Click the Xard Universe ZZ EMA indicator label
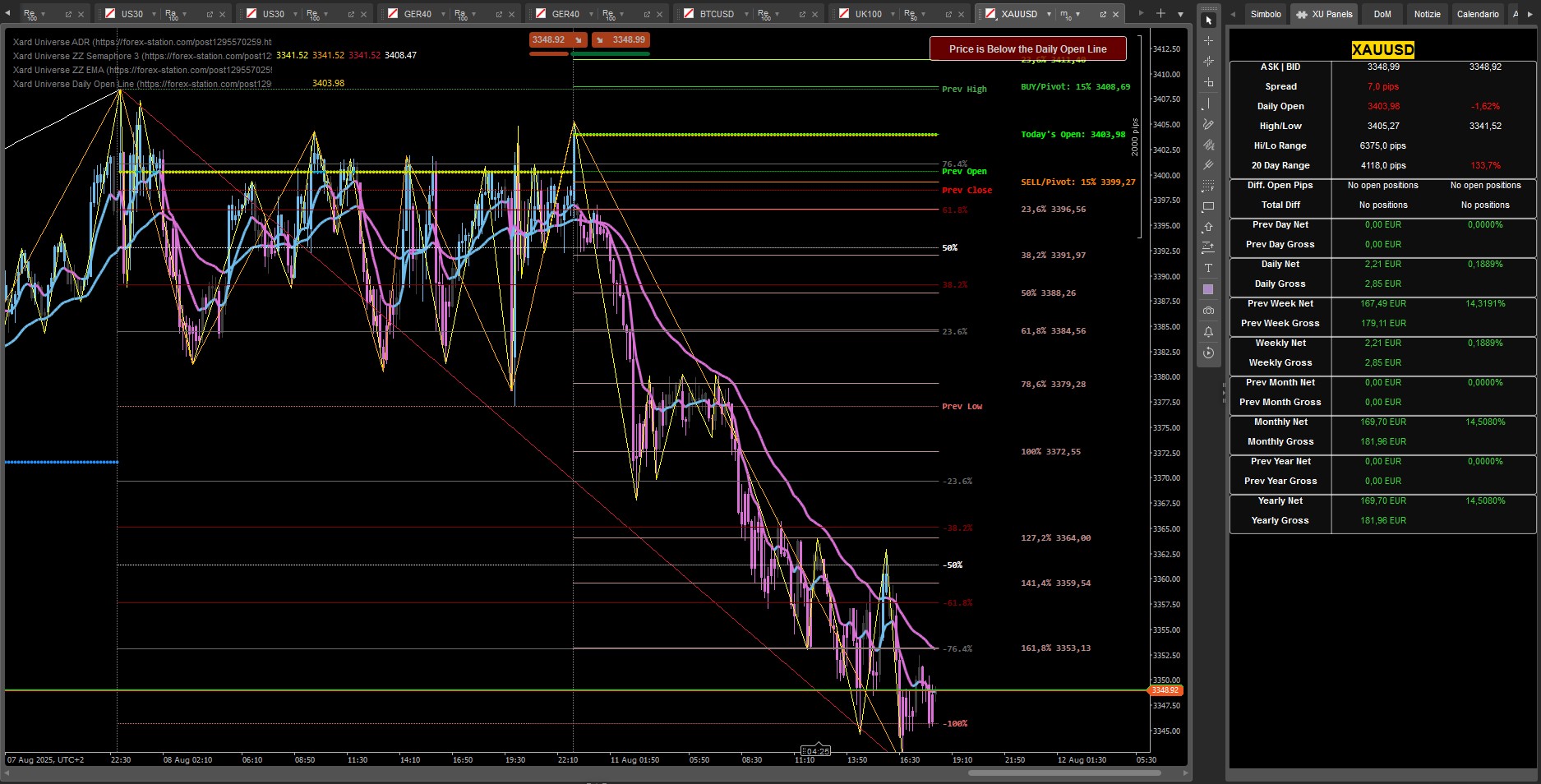Viewport: 1541px width, 784px height. (141, 70)
